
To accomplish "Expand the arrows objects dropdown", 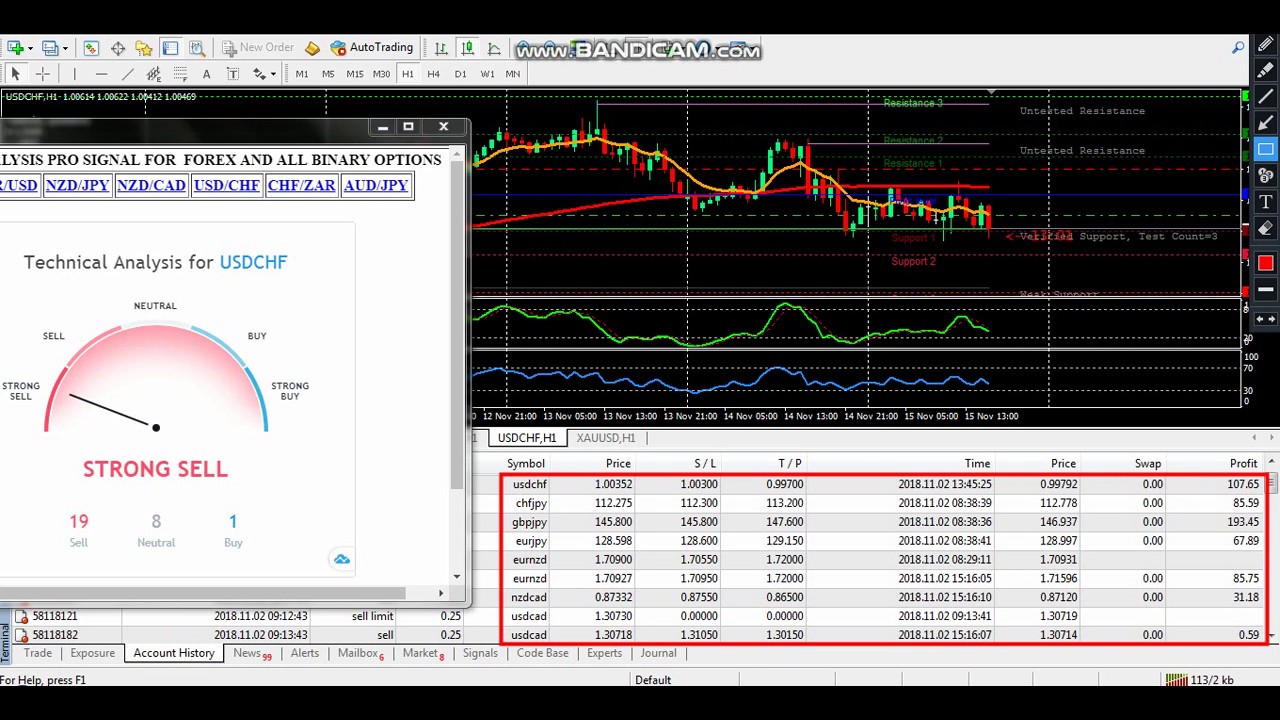I will click(272, 74).
